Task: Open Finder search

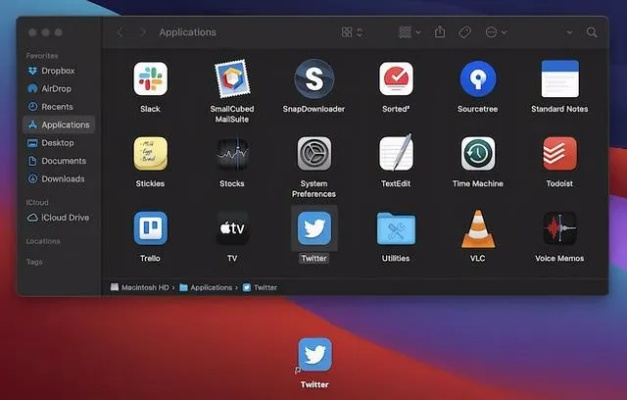Action: point(592,32)
